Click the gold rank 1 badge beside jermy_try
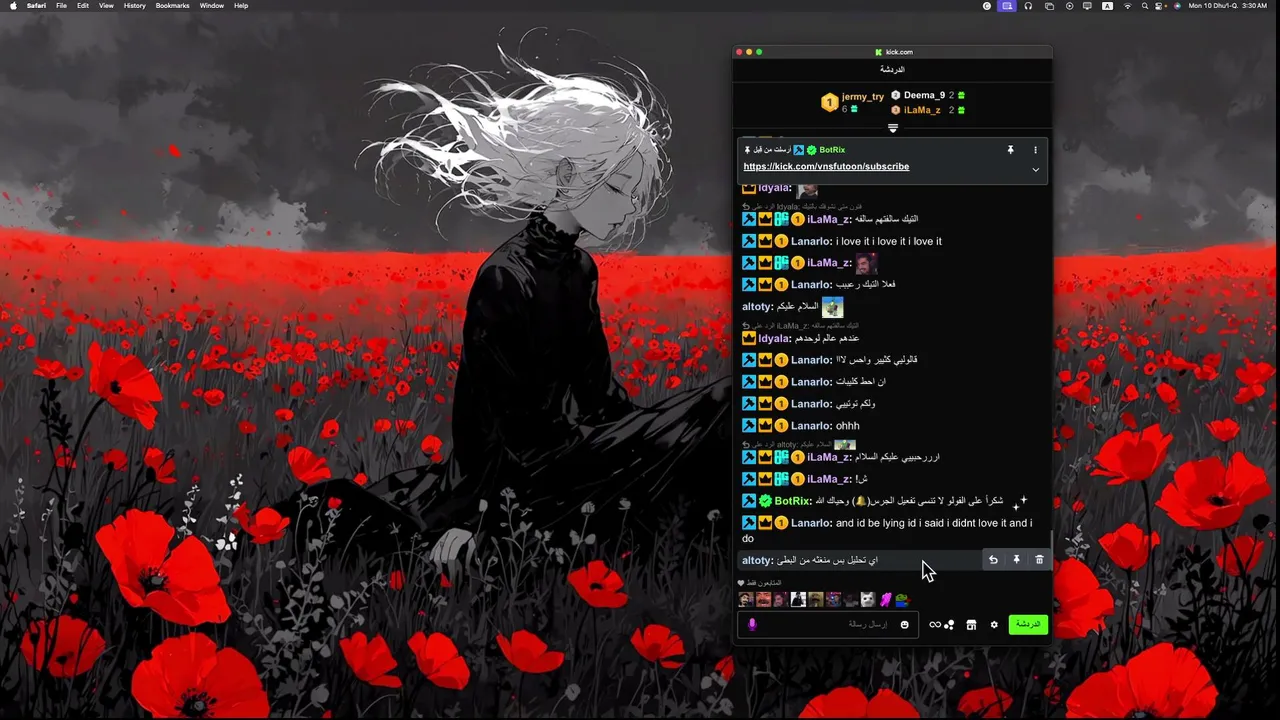 tap(829, 102)
